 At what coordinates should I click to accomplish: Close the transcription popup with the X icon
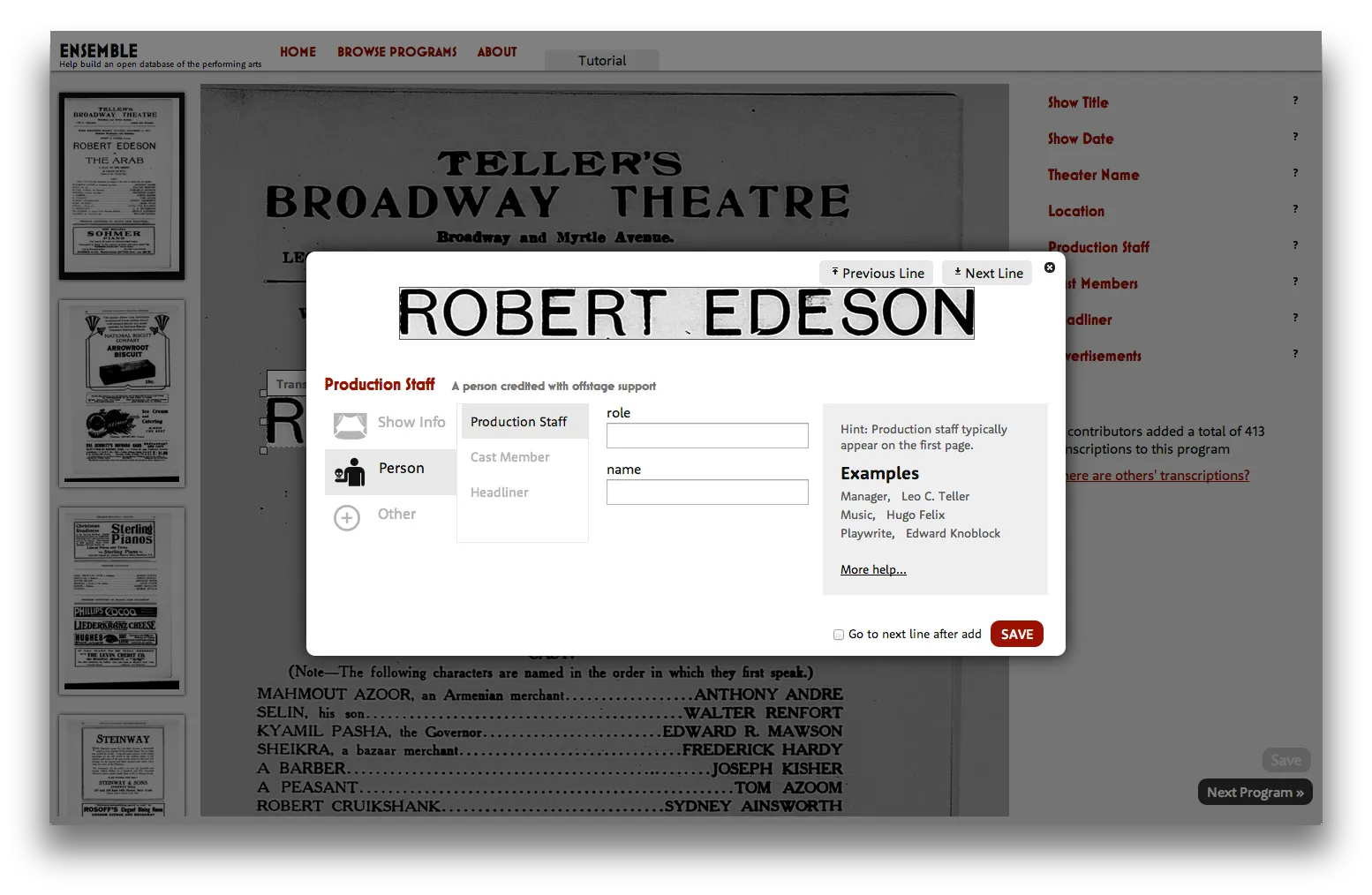tap(1050, 267)
